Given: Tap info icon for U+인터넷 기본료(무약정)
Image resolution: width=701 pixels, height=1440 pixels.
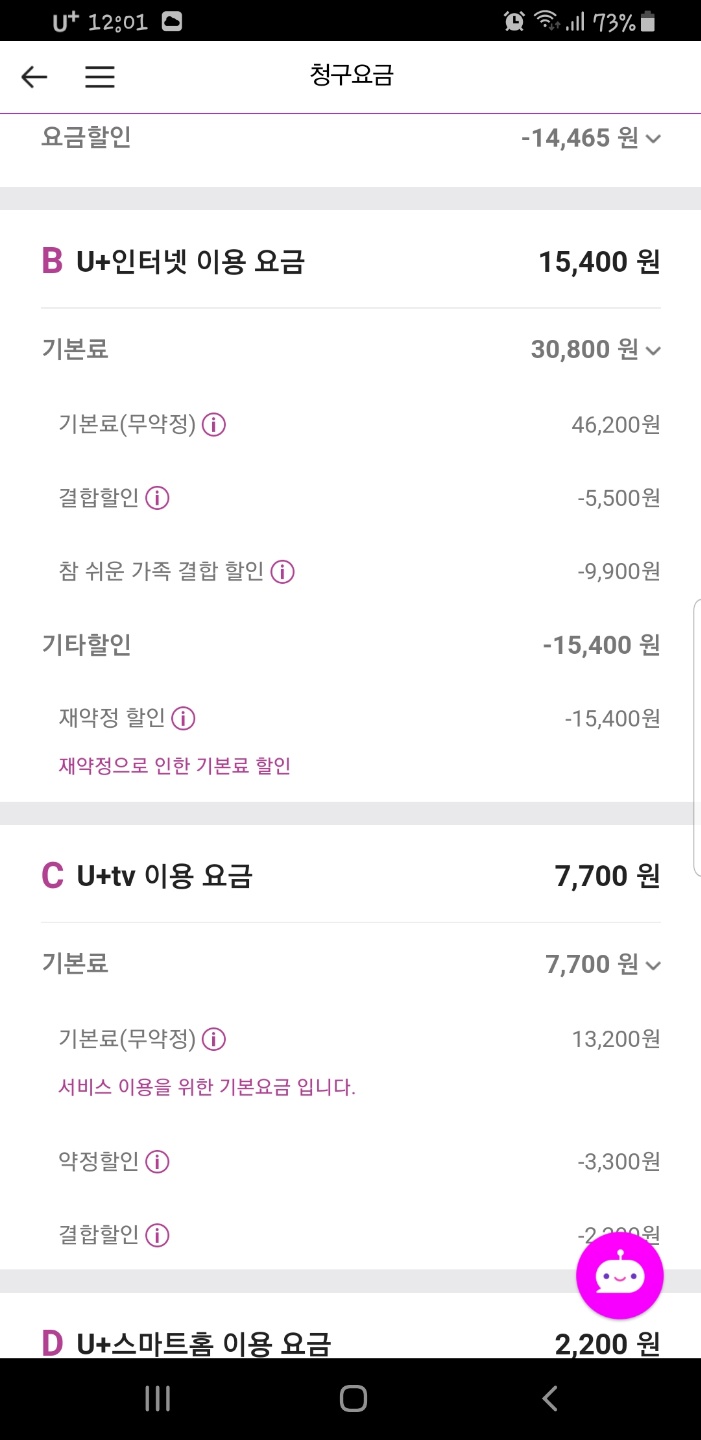Looking at the screenshot, I should (x=214, y=425).
